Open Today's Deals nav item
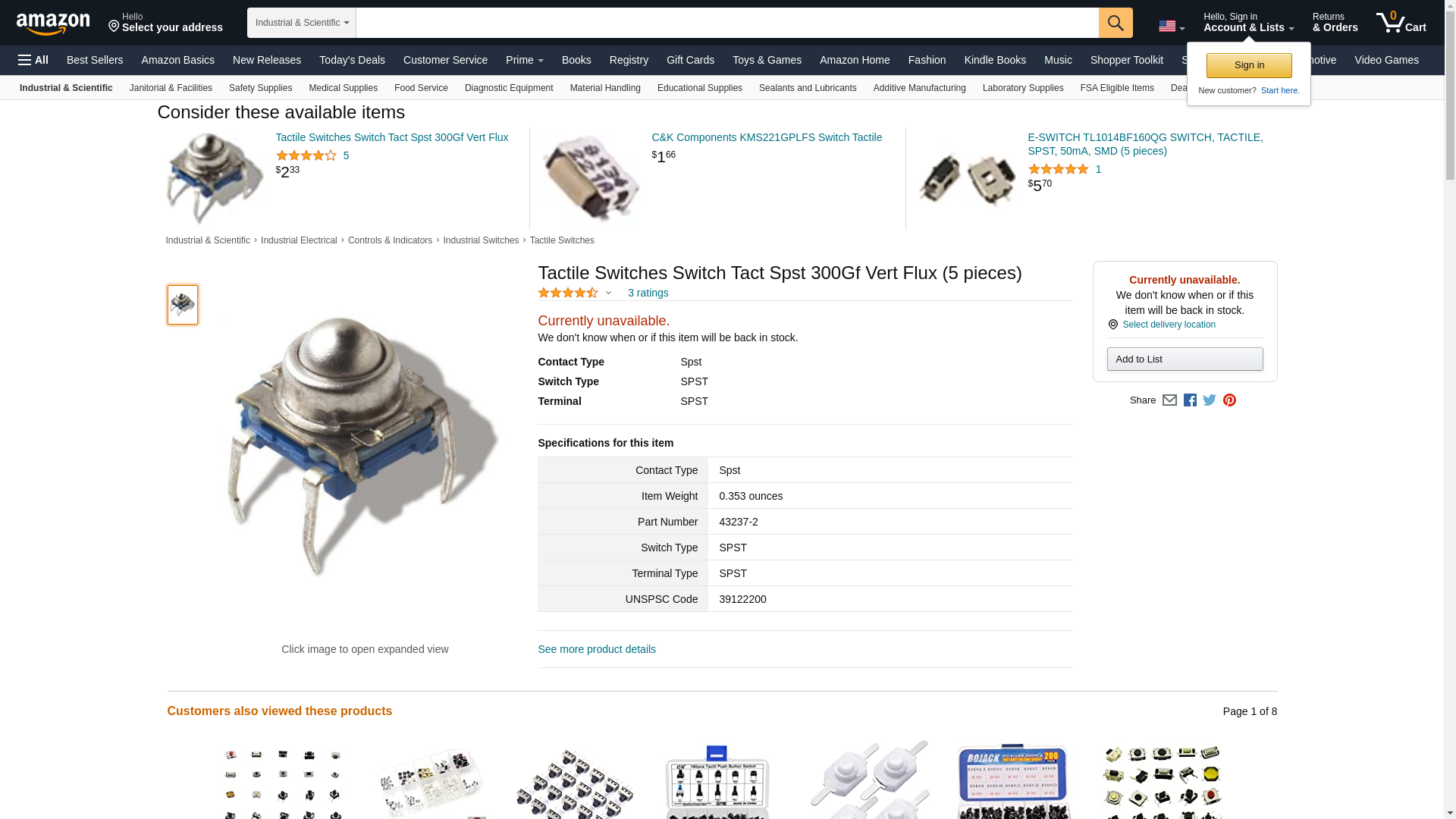This screenshot has width=1456, height=819. click(352, 60)
